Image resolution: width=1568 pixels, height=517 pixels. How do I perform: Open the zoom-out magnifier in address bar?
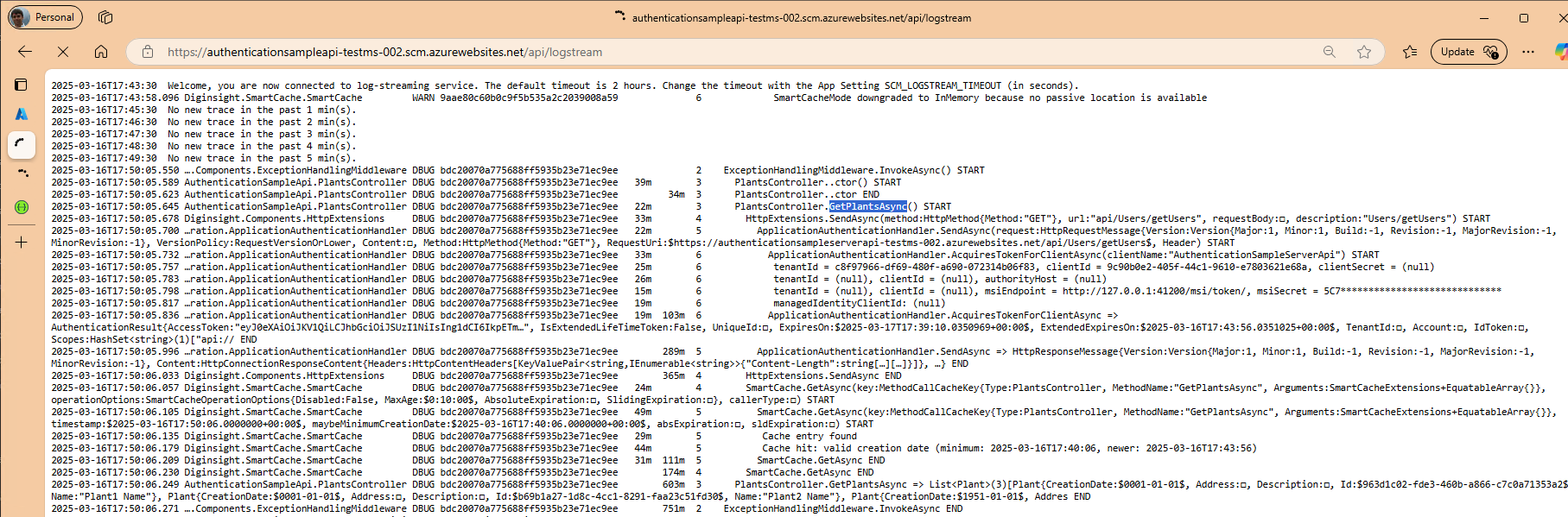click(x=1329, y=52)
